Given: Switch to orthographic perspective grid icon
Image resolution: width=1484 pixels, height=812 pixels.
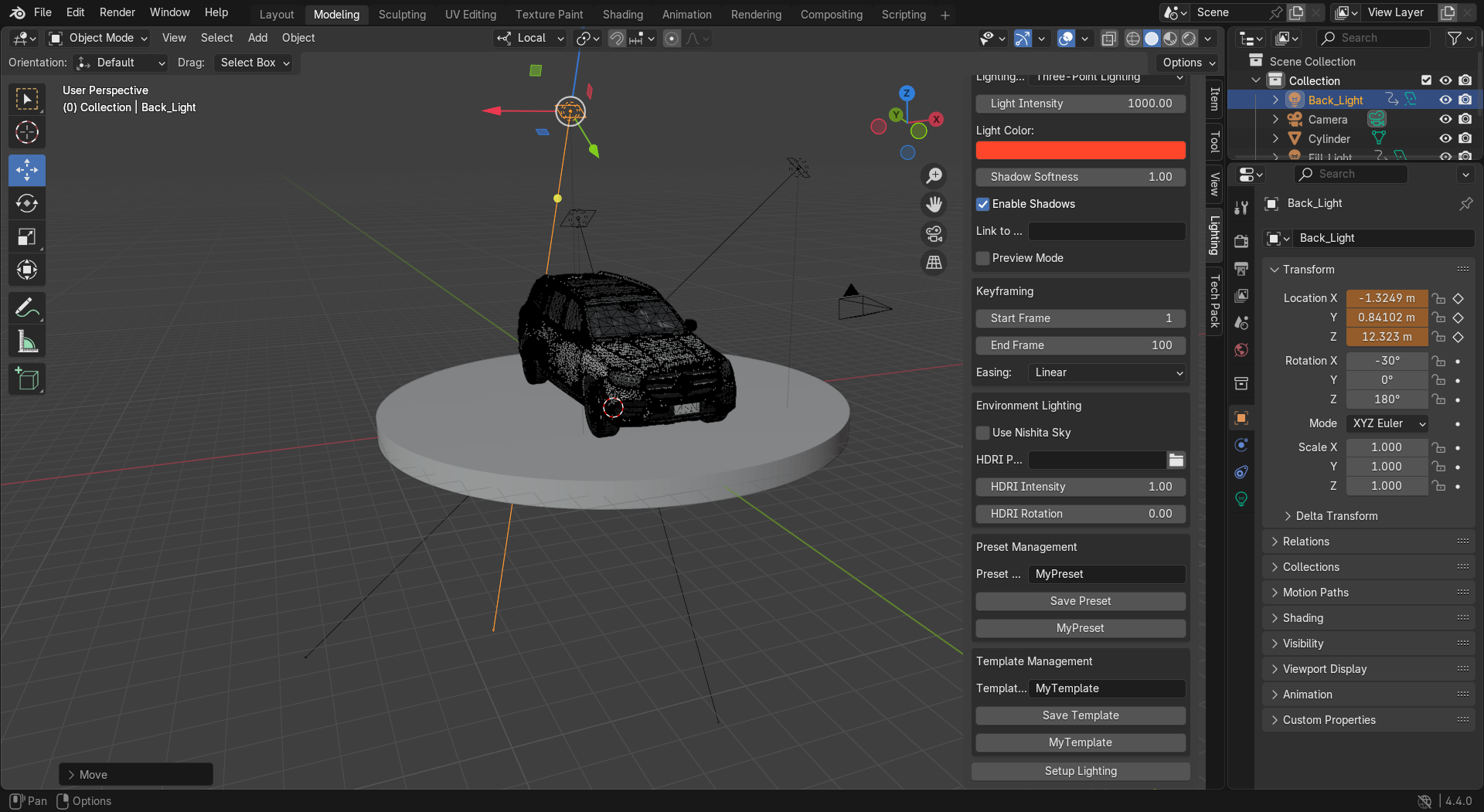Looking at the screenshot, I should pos(934,263).
